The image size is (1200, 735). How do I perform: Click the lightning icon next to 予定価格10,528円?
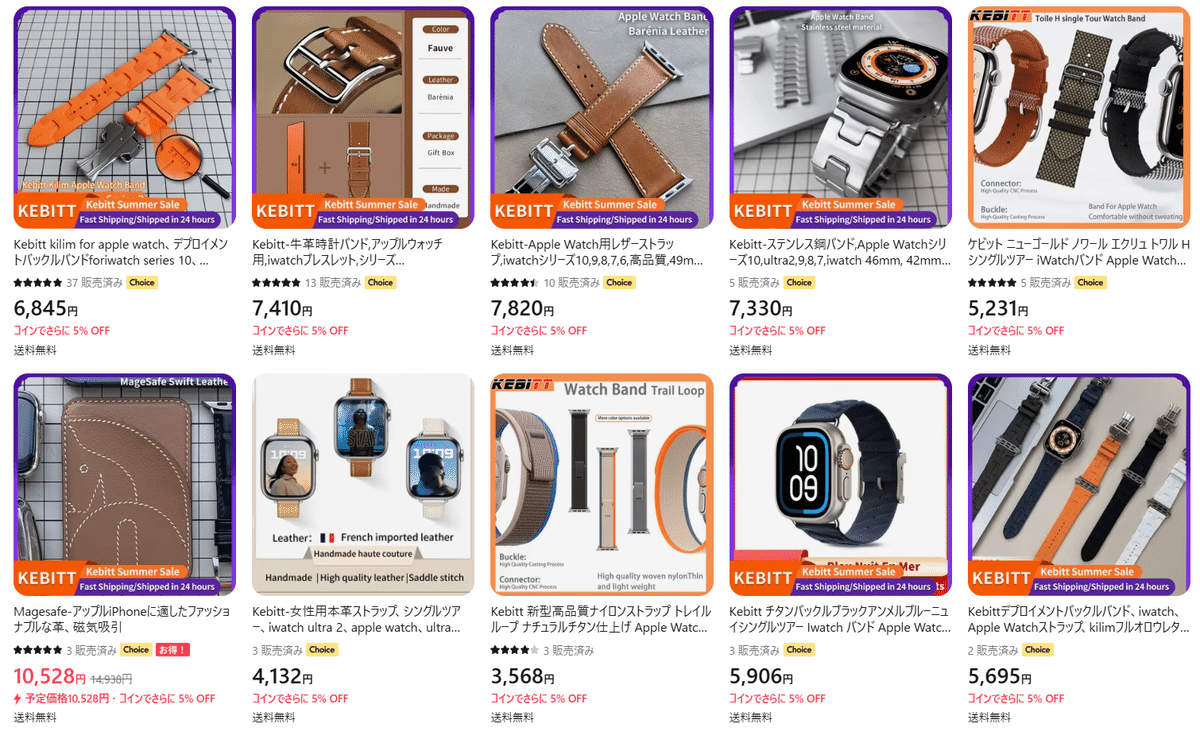pos(18,699)
